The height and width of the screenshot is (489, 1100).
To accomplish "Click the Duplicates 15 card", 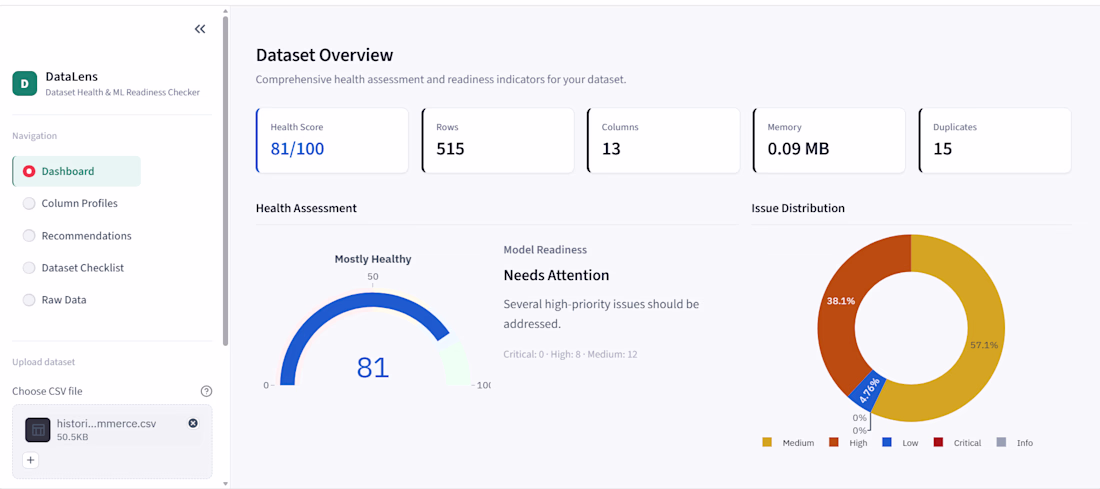I will pos(995,140).
